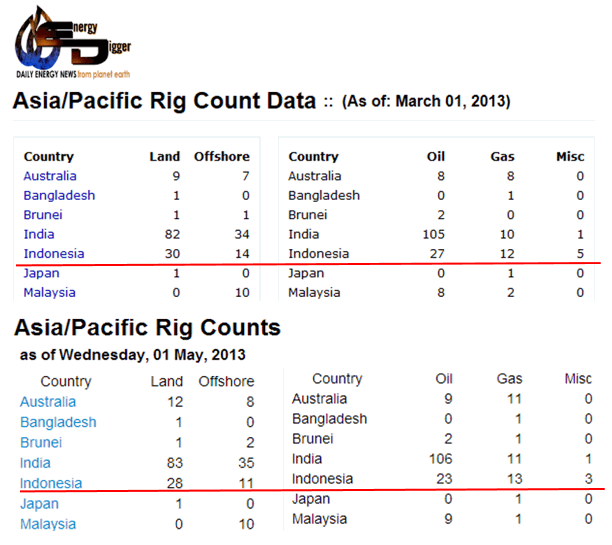Viewport: 612px width, 545px height.
Task: Click plain 'Brunei' in May 2013 Oil/Gas table
Action: (x=313, y=439)
